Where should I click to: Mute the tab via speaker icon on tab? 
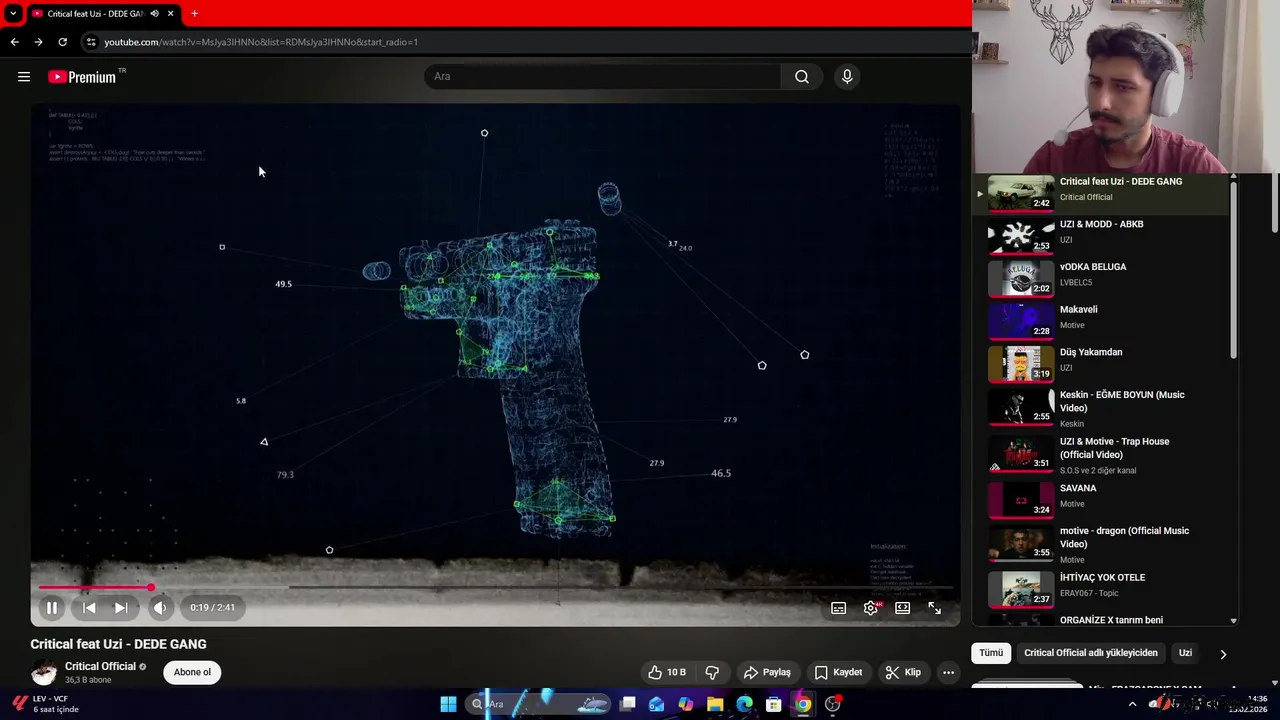point(154,14)
